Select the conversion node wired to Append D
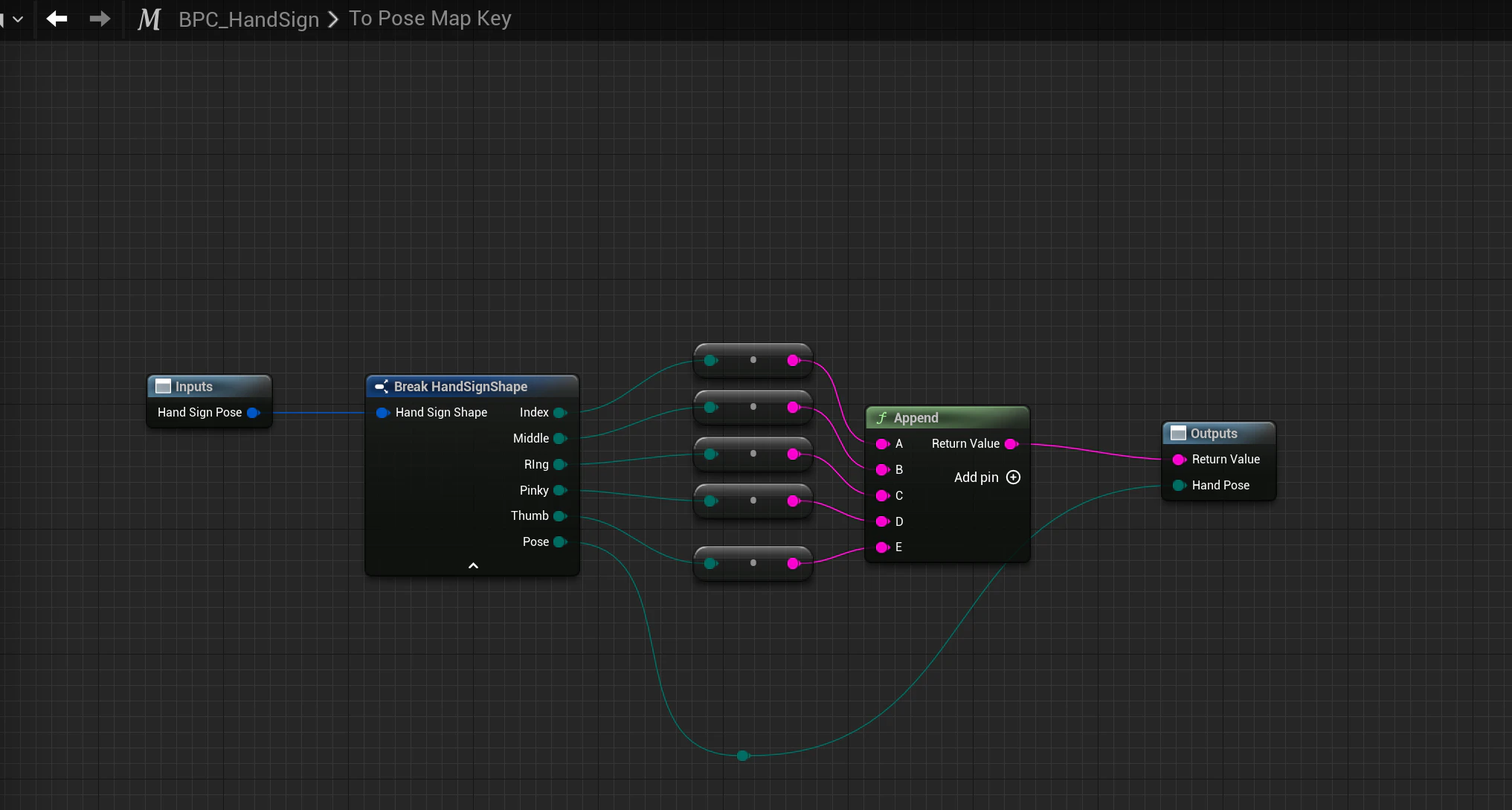 (x=753, y=501)
